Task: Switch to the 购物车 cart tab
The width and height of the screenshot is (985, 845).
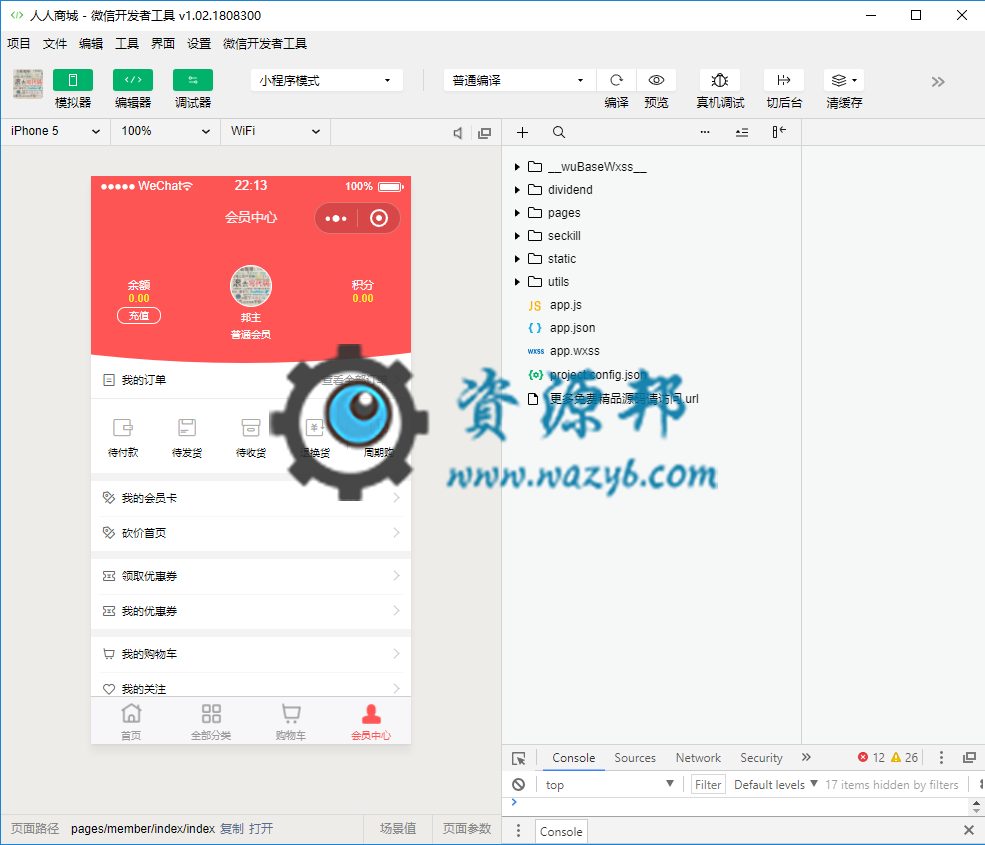Action: [x=291, y=721]
